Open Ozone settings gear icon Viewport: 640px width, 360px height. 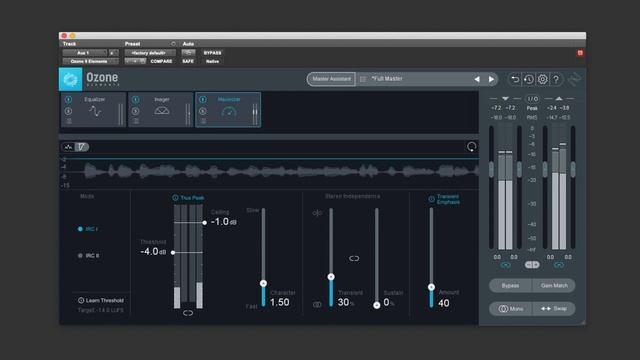[542, 79]
